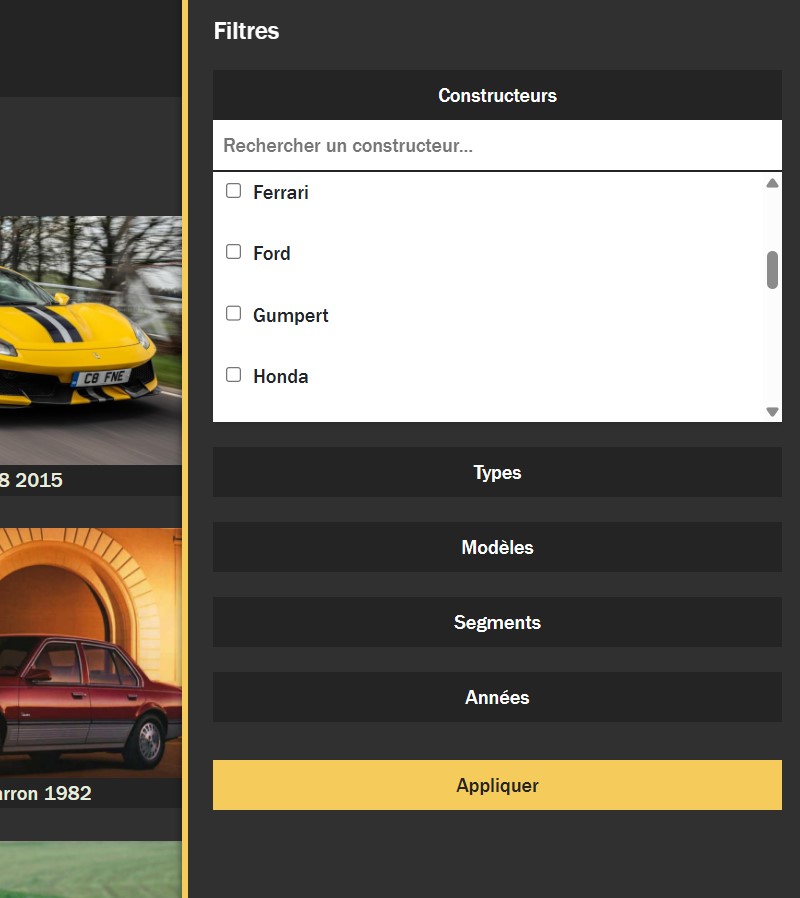Click the constructor list scrollbar thumb
This screenshot has width=800, height=898.
[772, 270]
